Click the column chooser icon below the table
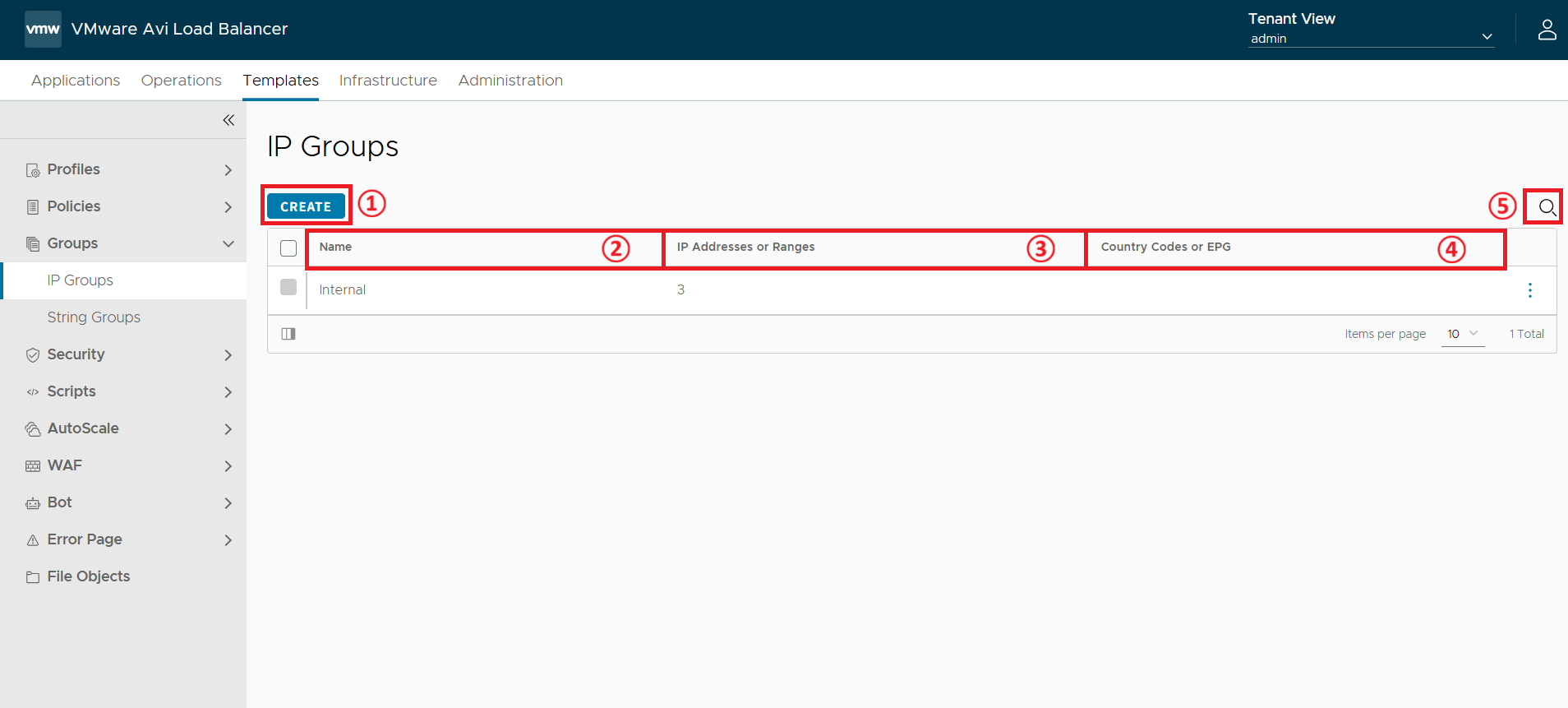The height and width of the screenshot is (708, 1568). [288, 334]
